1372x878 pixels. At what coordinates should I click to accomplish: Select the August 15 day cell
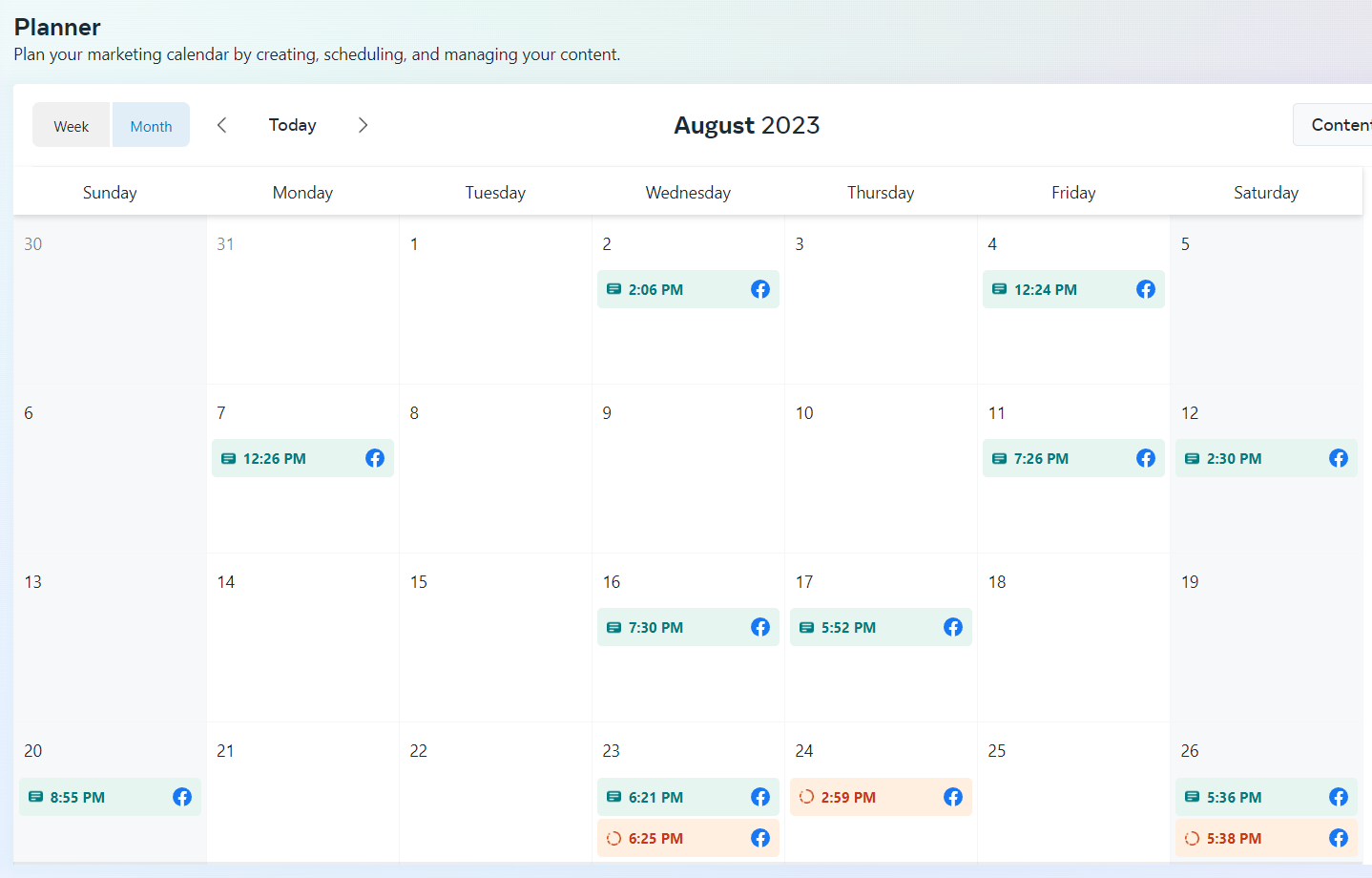point(495,638)
